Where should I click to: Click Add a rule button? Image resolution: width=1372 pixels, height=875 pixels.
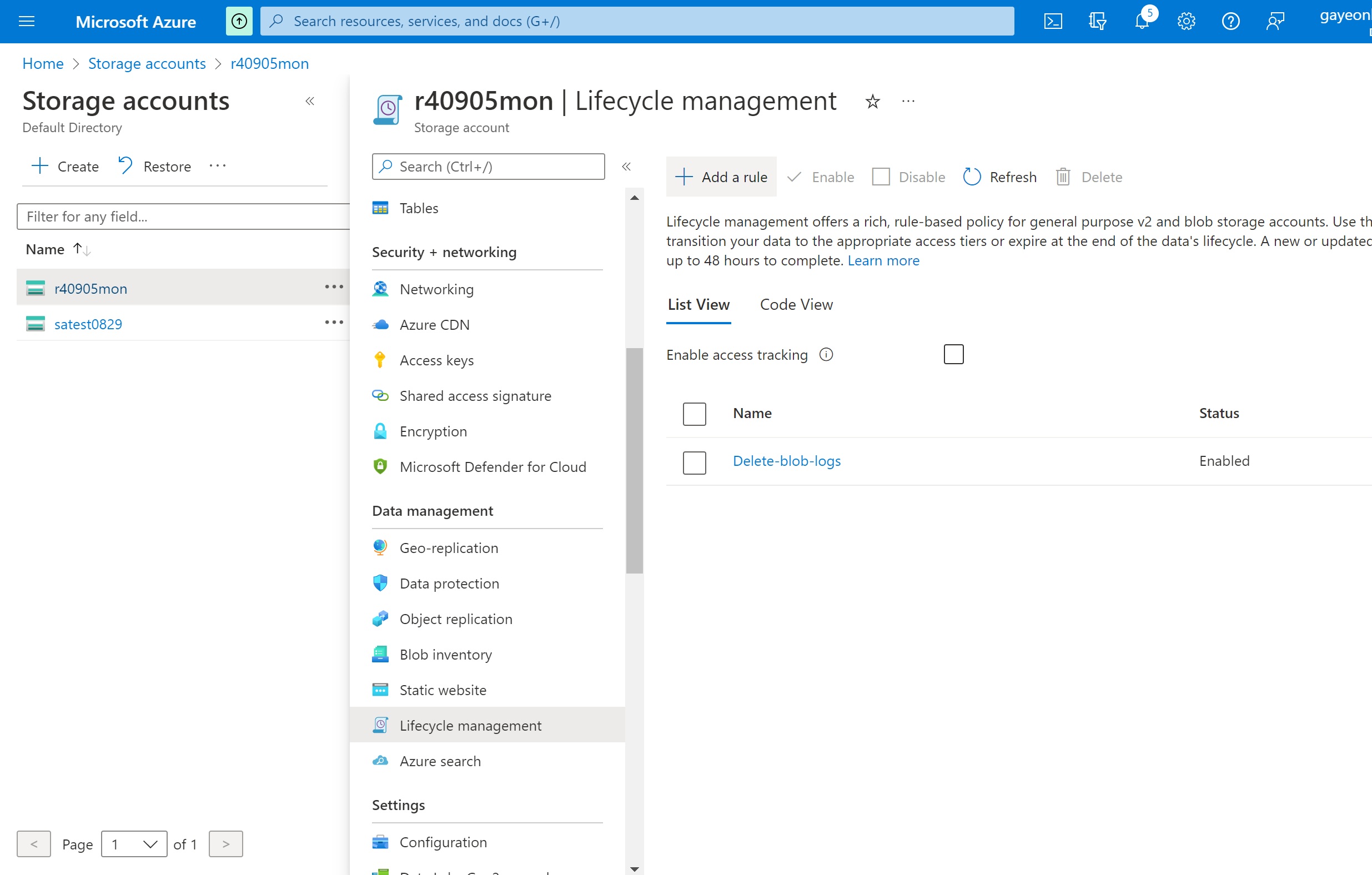721,177
